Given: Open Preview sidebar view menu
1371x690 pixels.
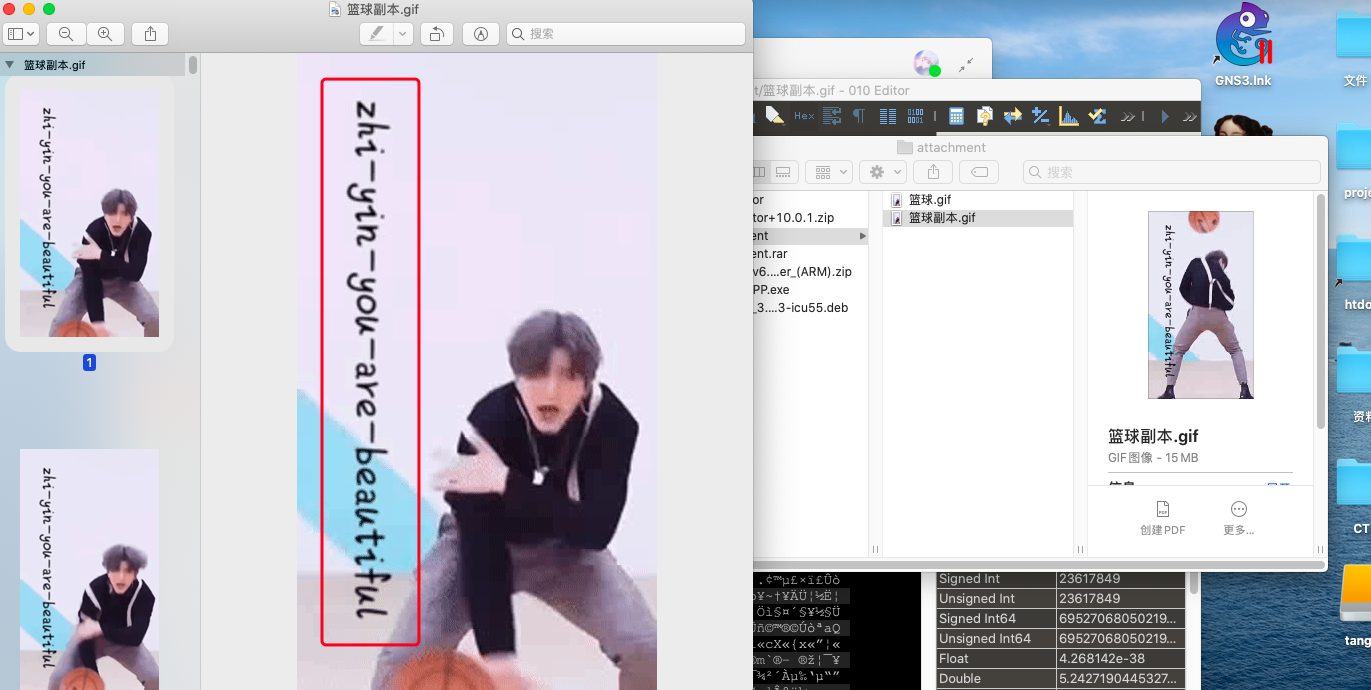Looking at the screenshot, I should coord(21,34).
